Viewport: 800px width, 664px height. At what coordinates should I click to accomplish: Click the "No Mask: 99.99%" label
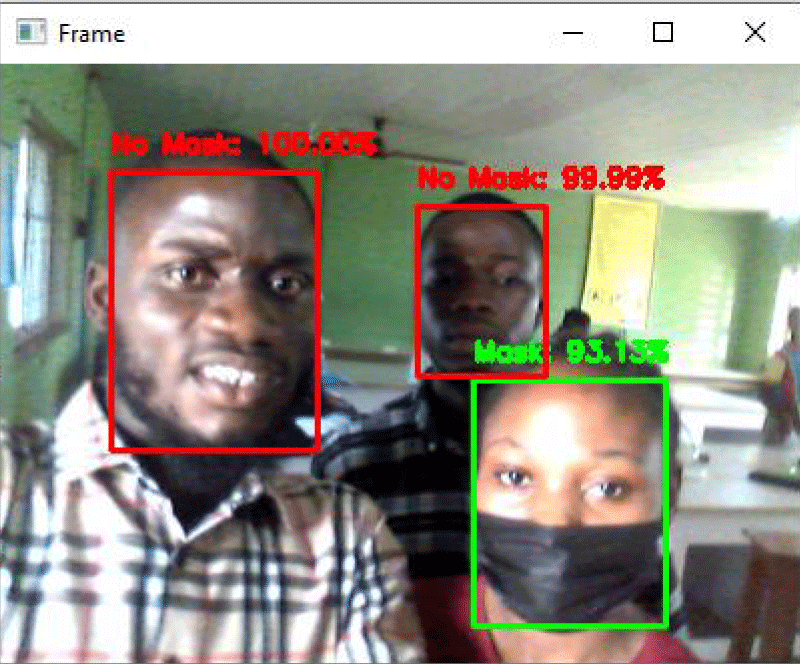tap(541, 178)
